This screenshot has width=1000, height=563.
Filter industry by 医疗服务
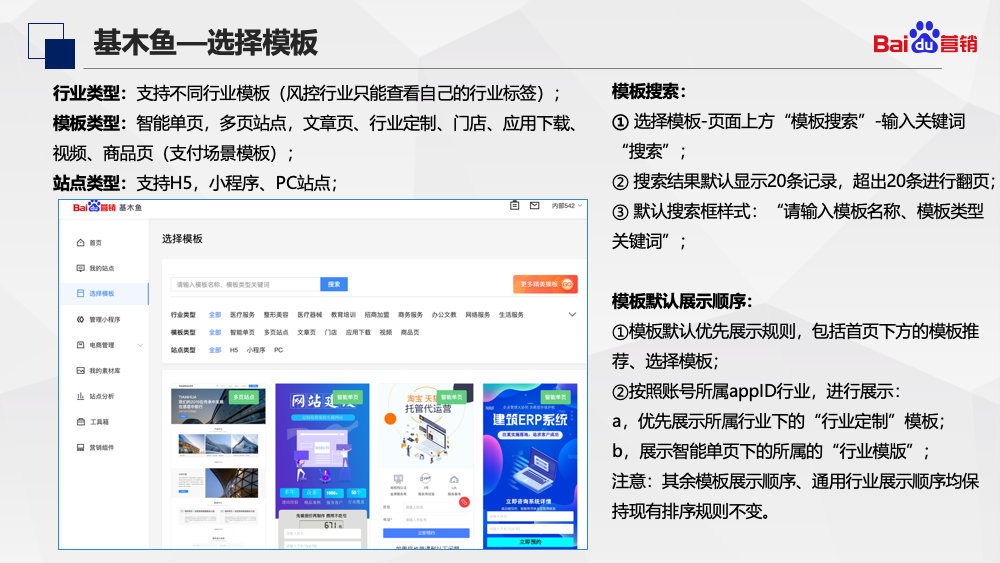click(x=242, y=314)
